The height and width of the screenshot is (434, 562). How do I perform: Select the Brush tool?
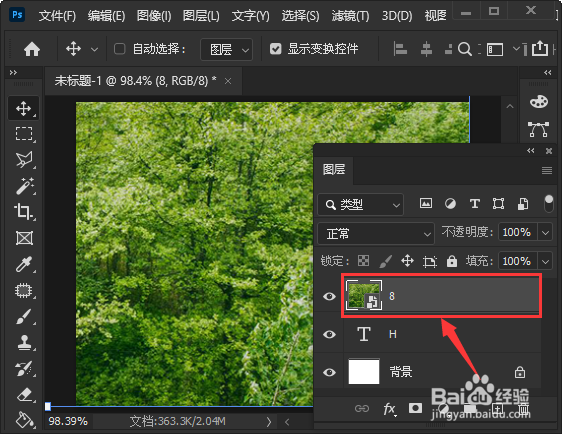pyautogui.click(x=24, y=316)
